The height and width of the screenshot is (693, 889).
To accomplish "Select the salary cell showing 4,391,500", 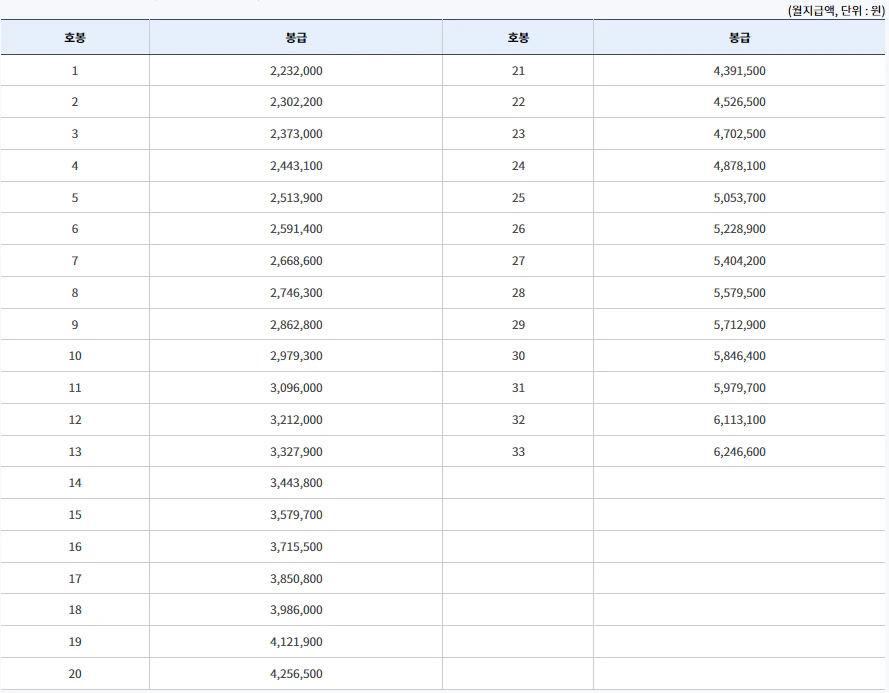I will 739,70.
